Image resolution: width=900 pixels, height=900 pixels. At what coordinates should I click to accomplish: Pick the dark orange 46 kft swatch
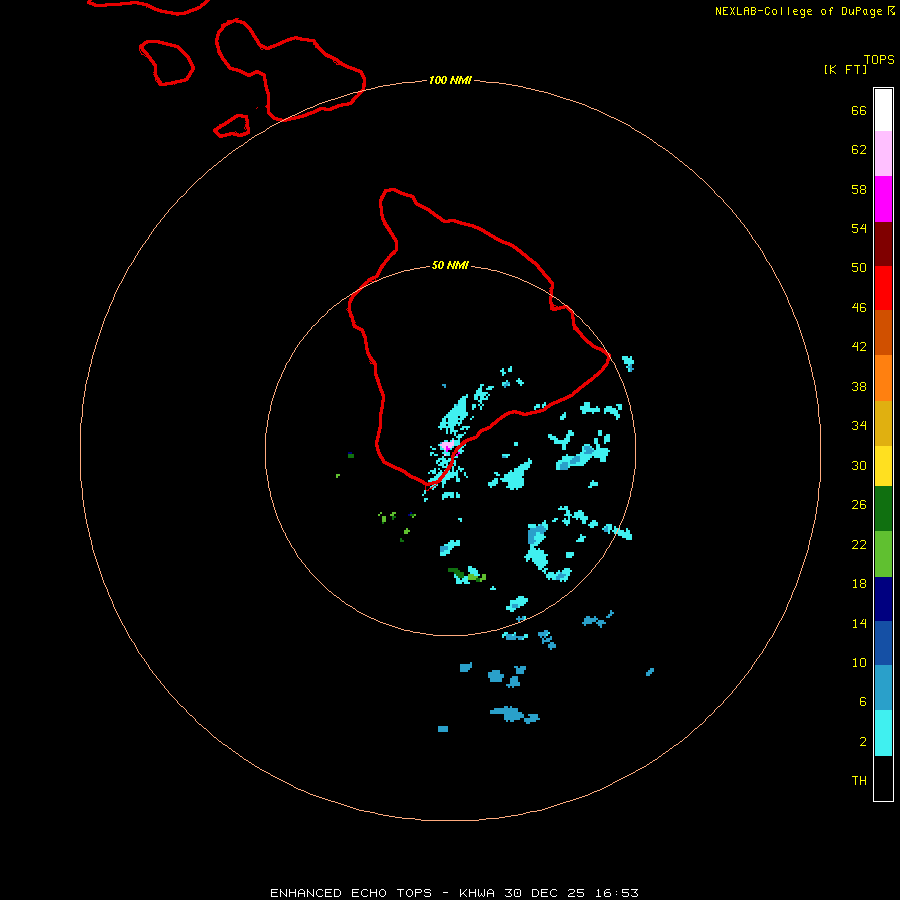pos(883,332)
